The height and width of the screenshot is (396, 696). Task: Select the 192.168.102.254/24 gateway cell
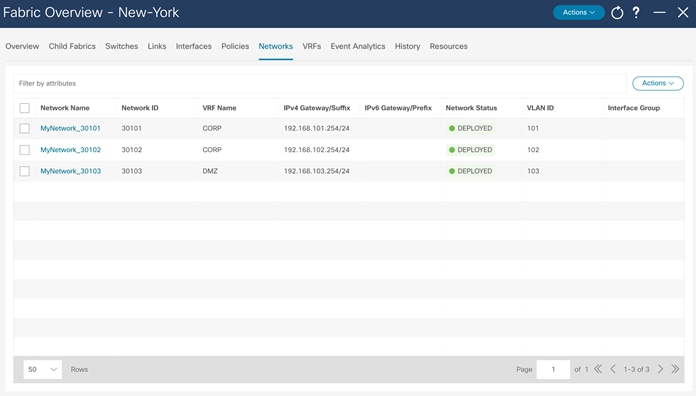(x=316, y=150)
